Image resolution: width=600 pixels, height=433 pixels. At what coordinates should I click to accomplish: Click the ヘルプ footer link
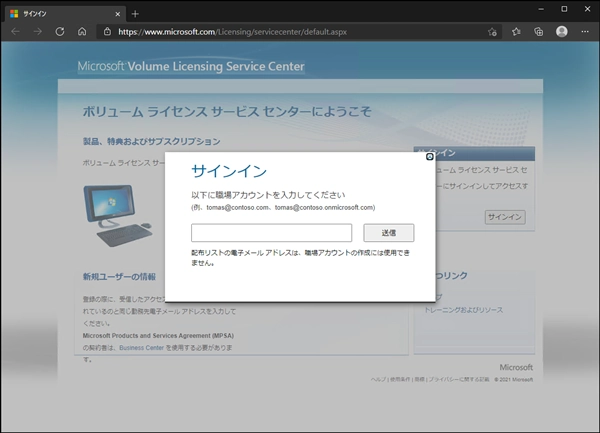[x=378, y=379]
